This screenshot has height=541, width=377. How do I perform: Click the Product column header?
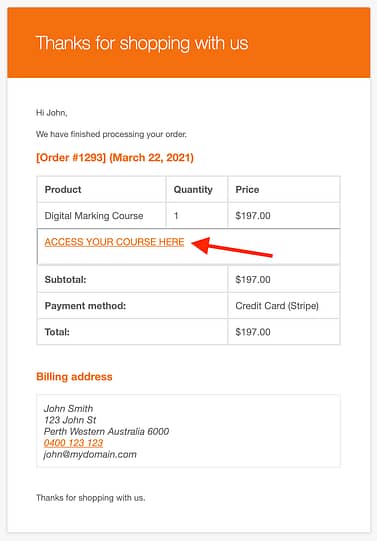(x=63, y=189)
